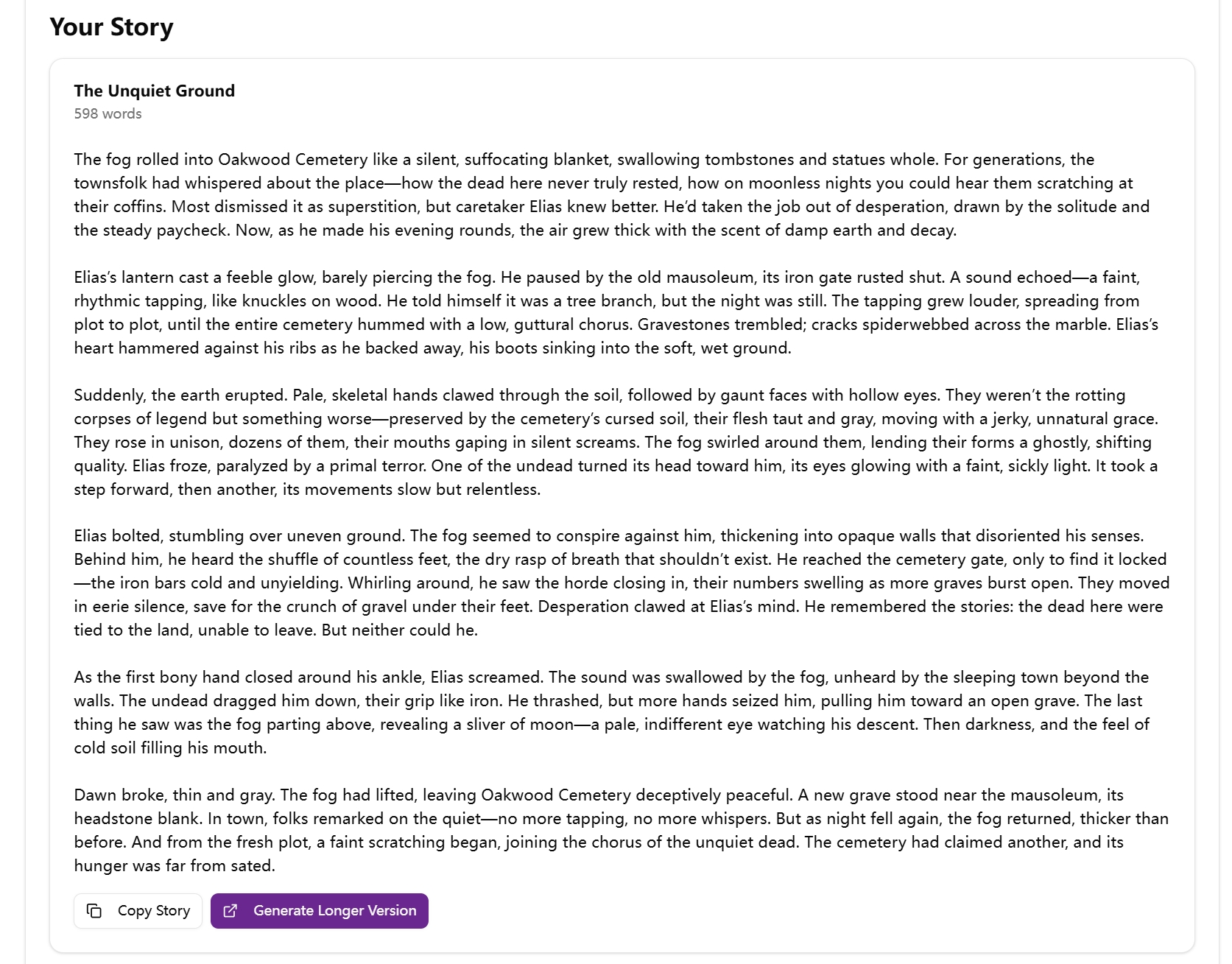
Task: Click the story title 'The Unquiet Ground'
Action: pyautogui.click(x=153, y=91)
